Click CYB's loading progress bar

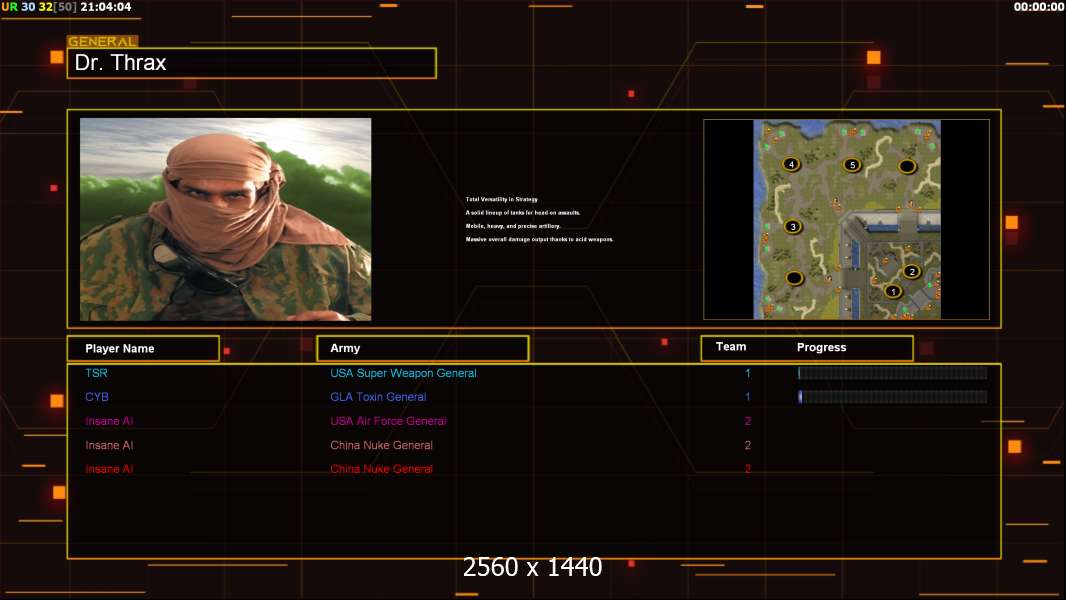[x=892, y=397]
